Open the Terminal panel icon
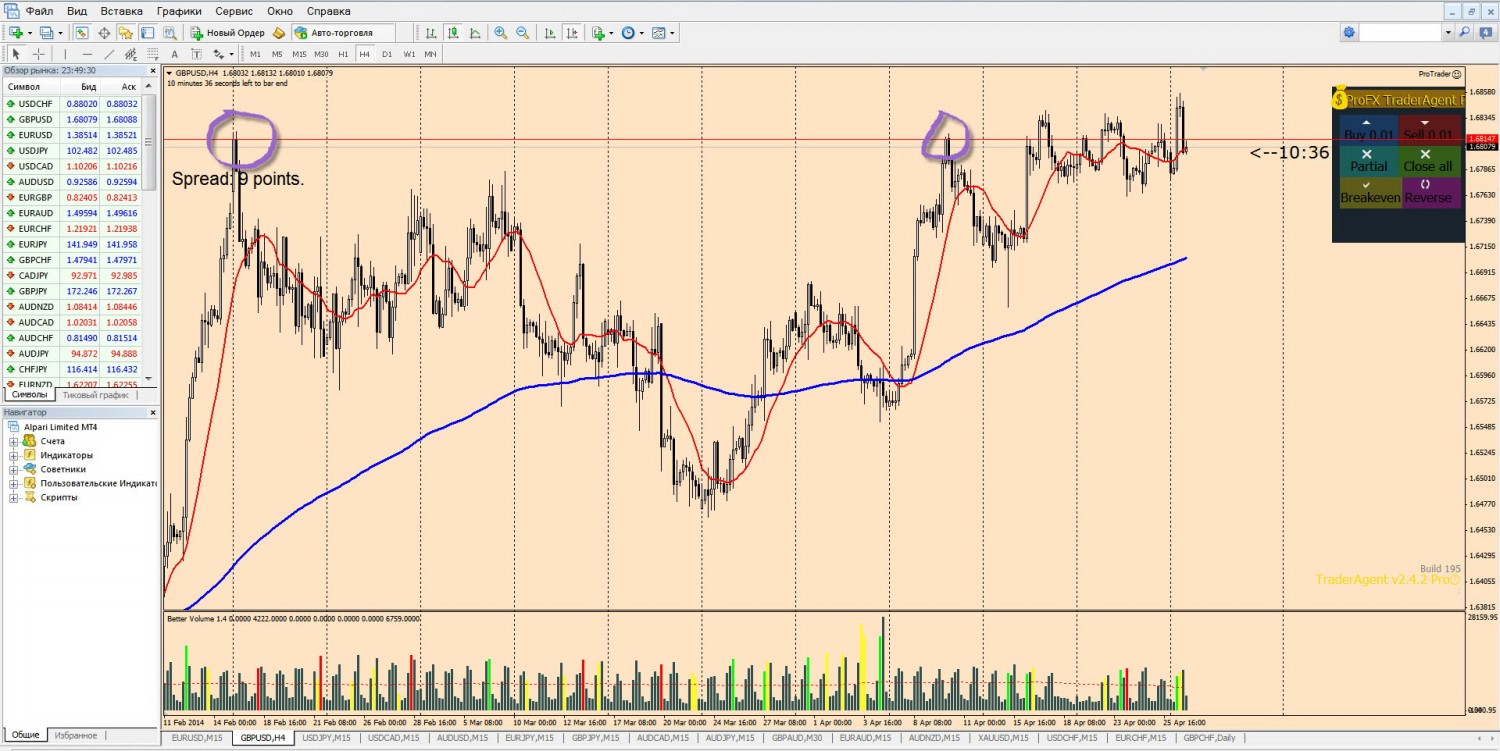Image resolution: width=1500 pixels, height=751 pixels. [147, 33]
